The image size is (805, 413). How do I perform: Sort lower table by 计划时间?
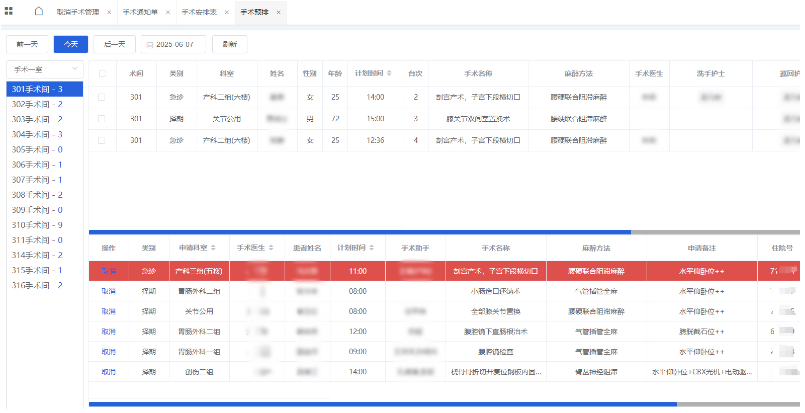371,248
